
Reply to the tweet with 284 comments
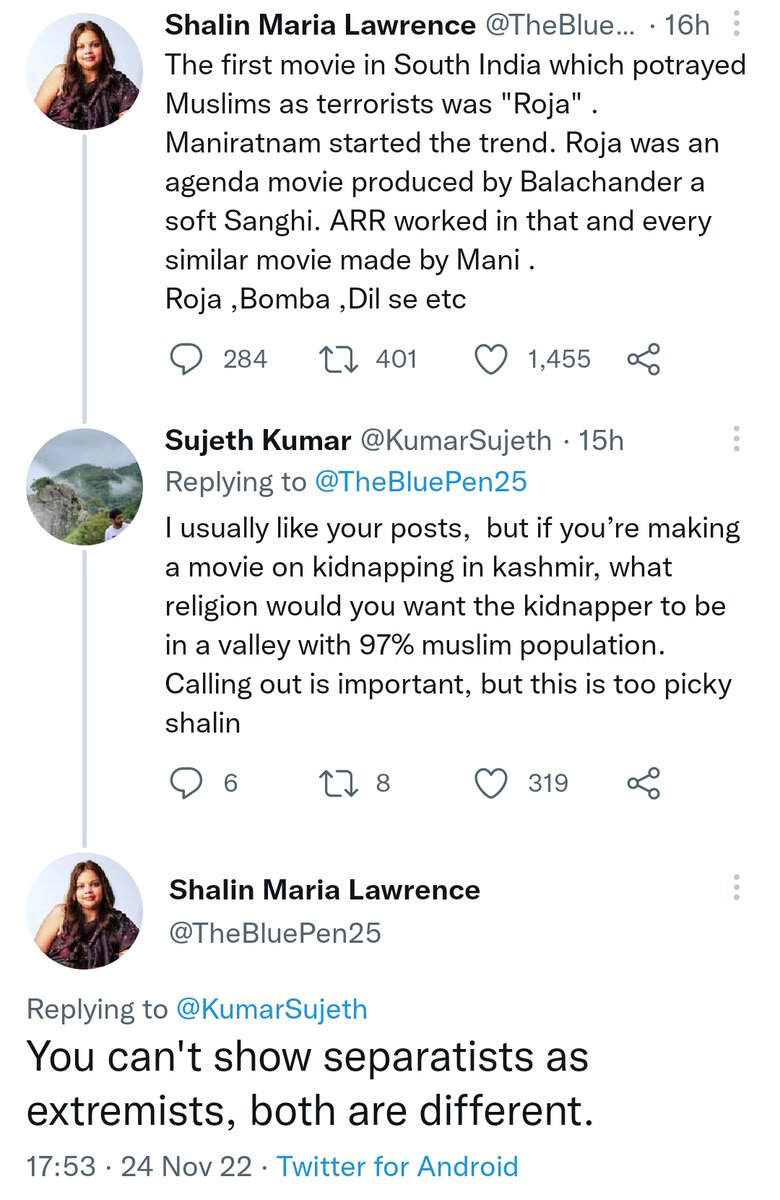tap(185, 359)
